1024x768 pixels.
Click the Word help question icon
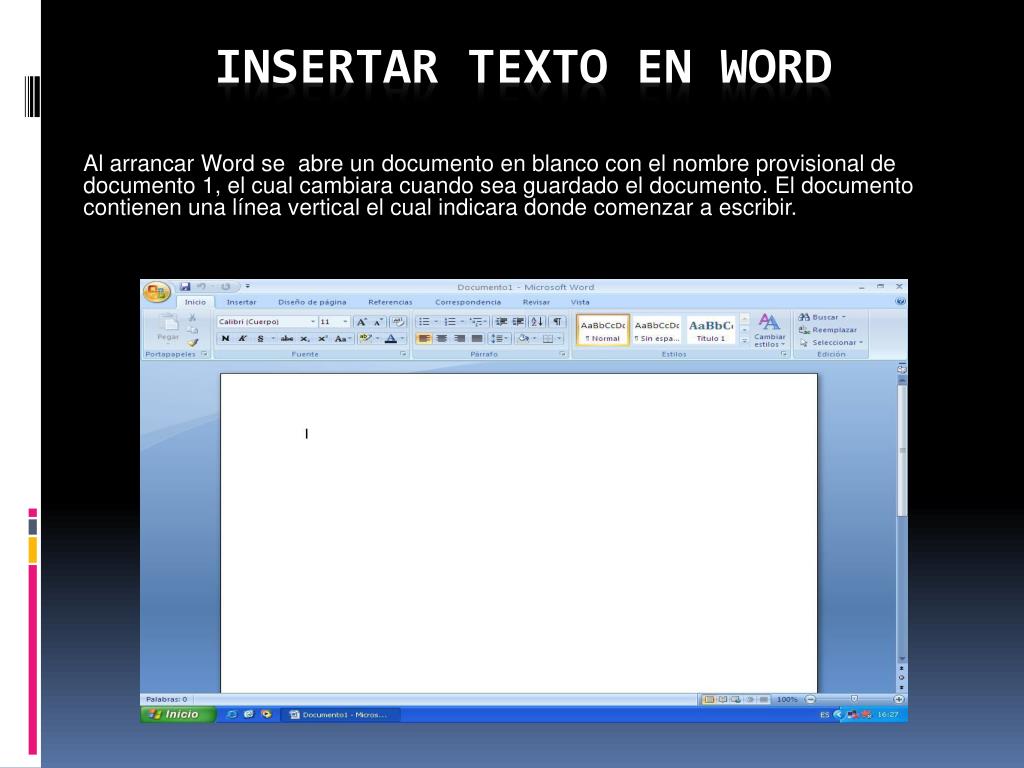(x=901, y=302)
